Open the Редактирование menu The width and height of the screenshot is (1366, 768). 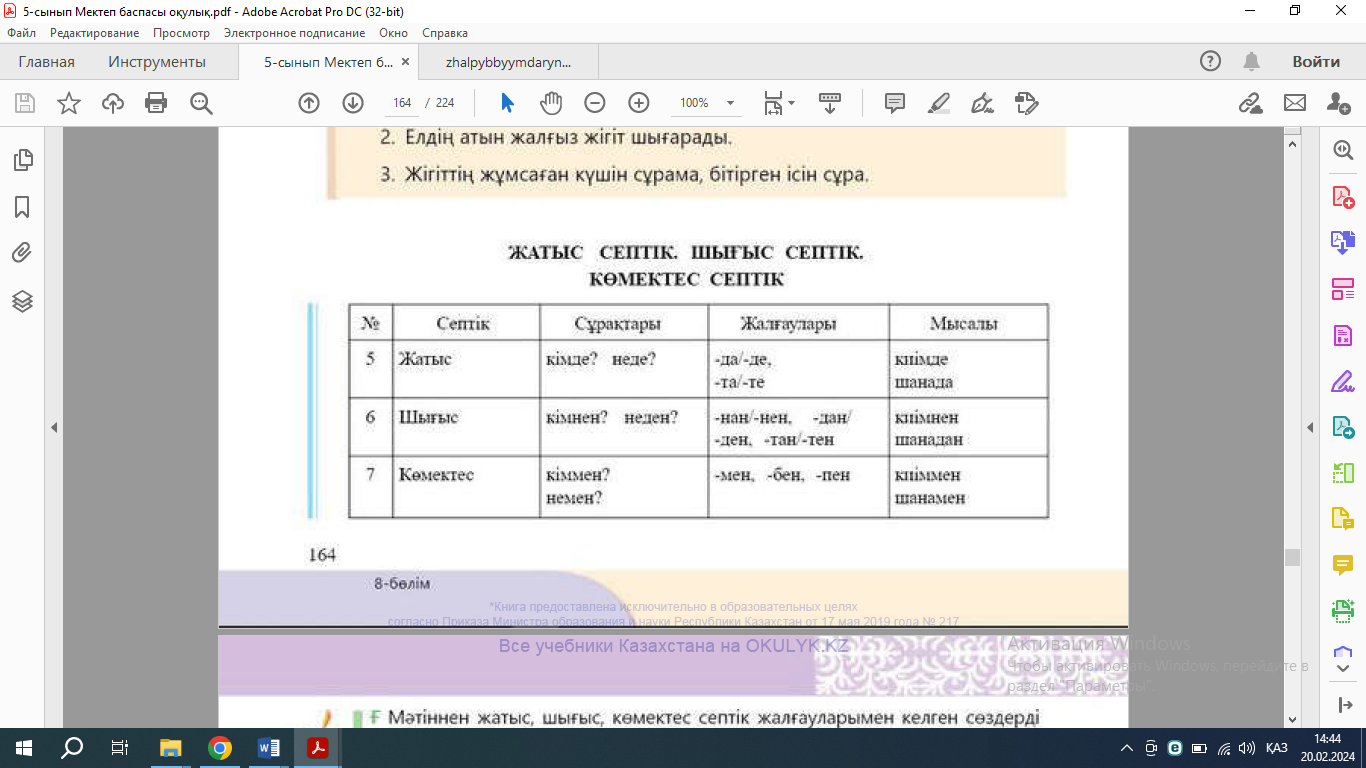coord(95,33)
